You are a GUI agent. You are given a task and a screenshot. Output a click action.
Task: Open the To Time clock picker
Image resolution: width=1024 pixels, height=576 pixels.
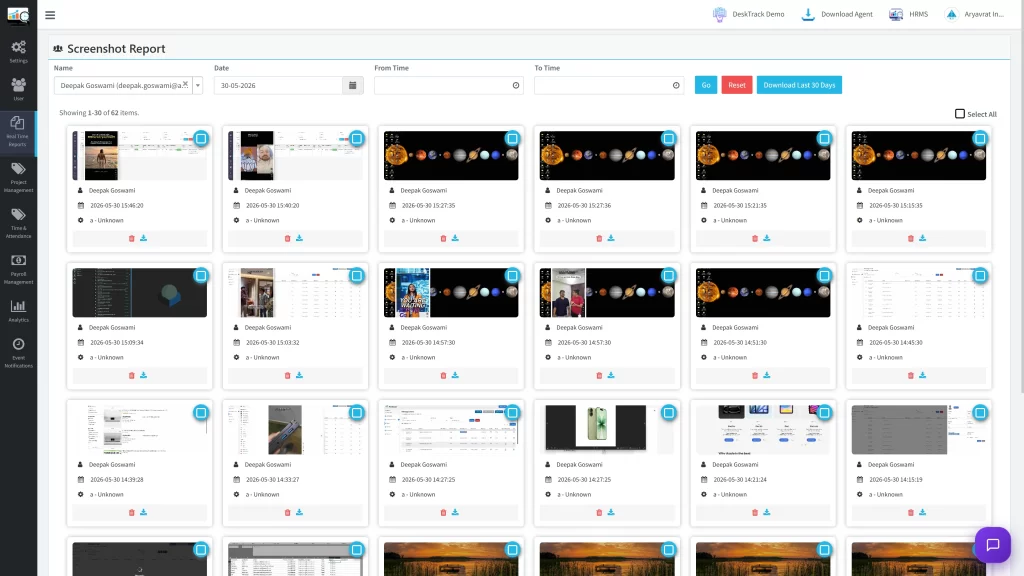tap(676, 85)
